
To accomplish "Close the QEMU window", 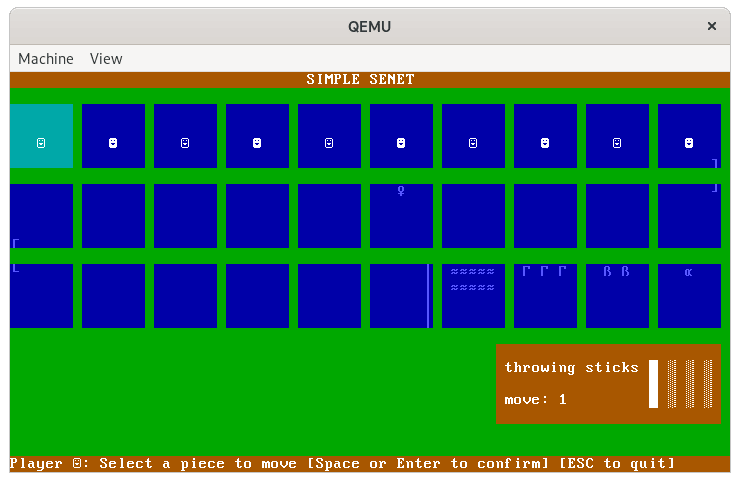I will (711, 27).
